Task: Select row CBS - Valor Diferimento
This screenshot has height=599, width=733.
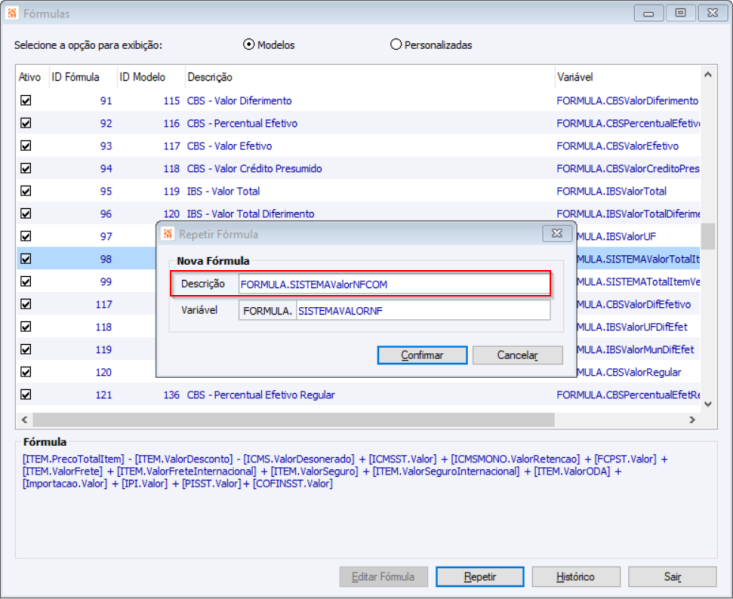Action: pyautogui.click(x=358, y=101)
